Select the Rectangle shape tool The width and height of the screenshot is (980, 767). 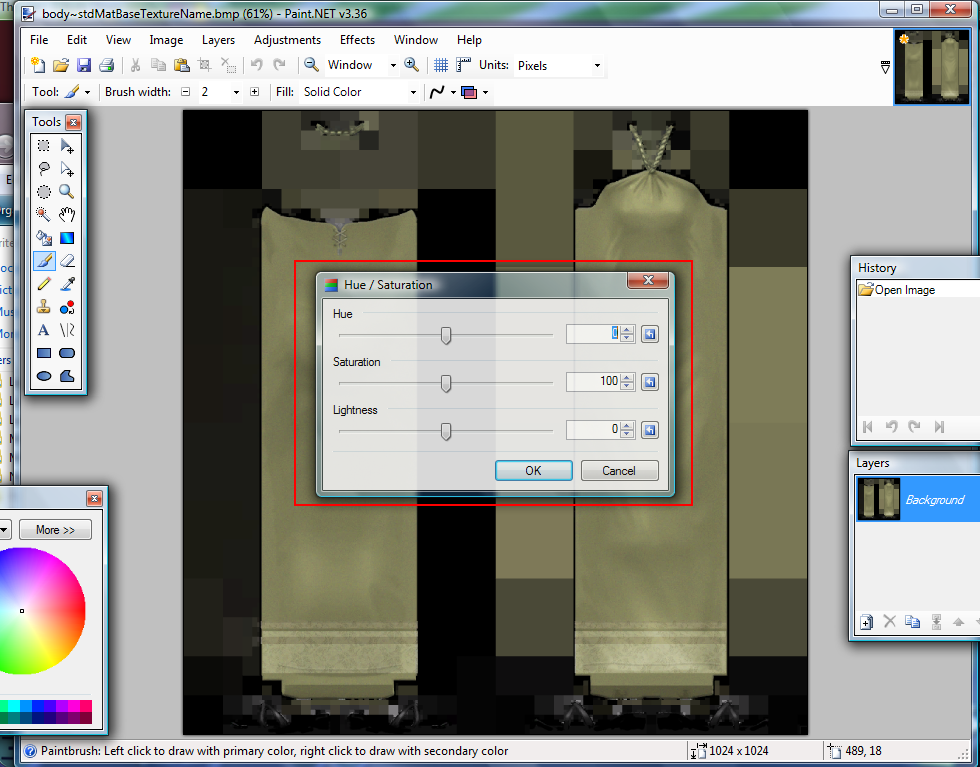[44, 353]
